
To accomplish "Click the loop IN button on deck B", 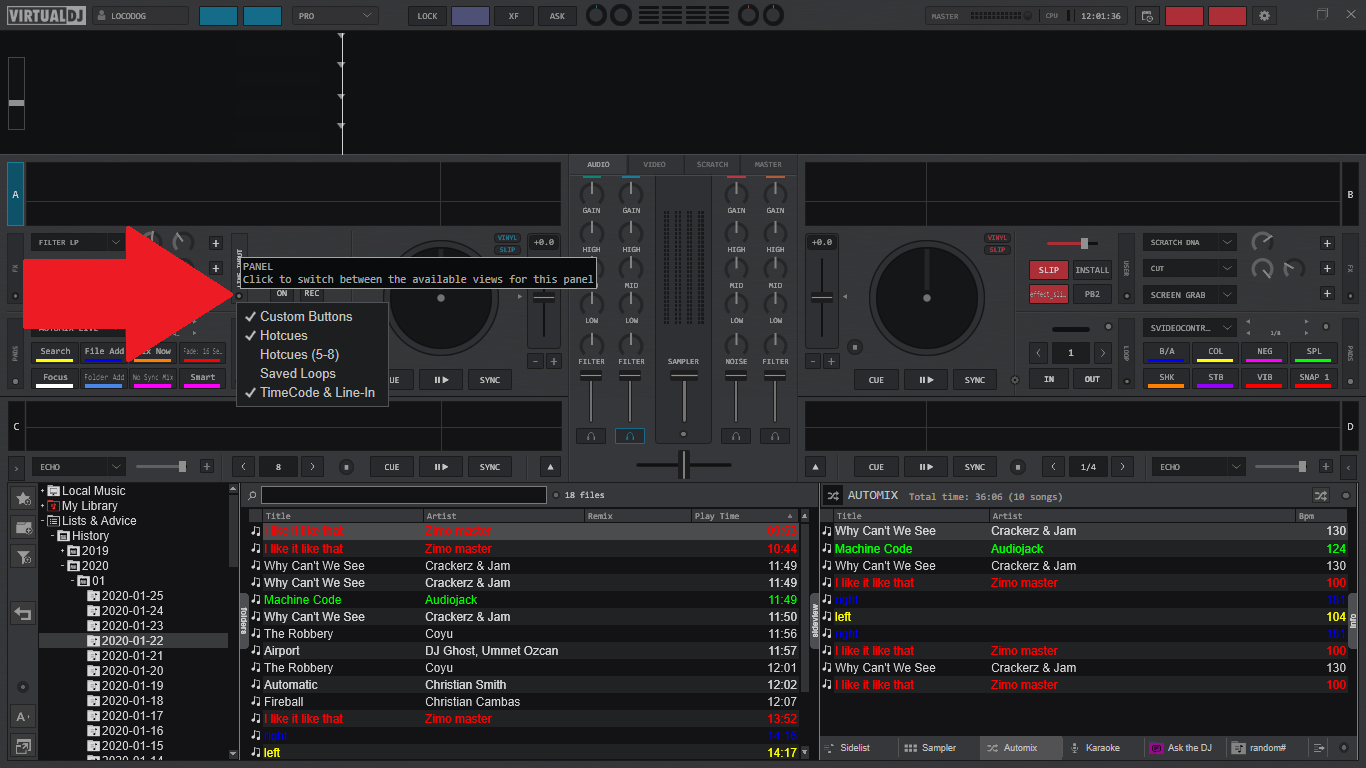I will click(x=1048, y=380).
